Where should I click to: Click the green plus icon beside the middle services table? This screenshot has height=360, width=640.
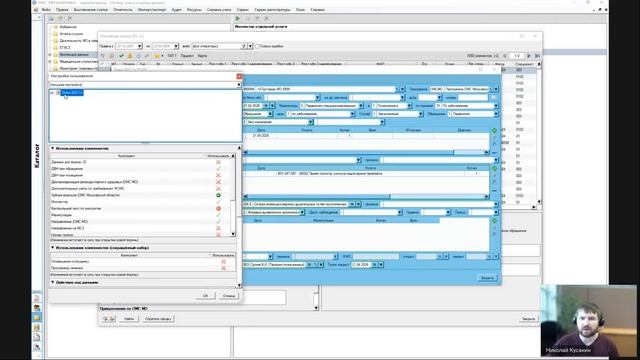point(494,168)
